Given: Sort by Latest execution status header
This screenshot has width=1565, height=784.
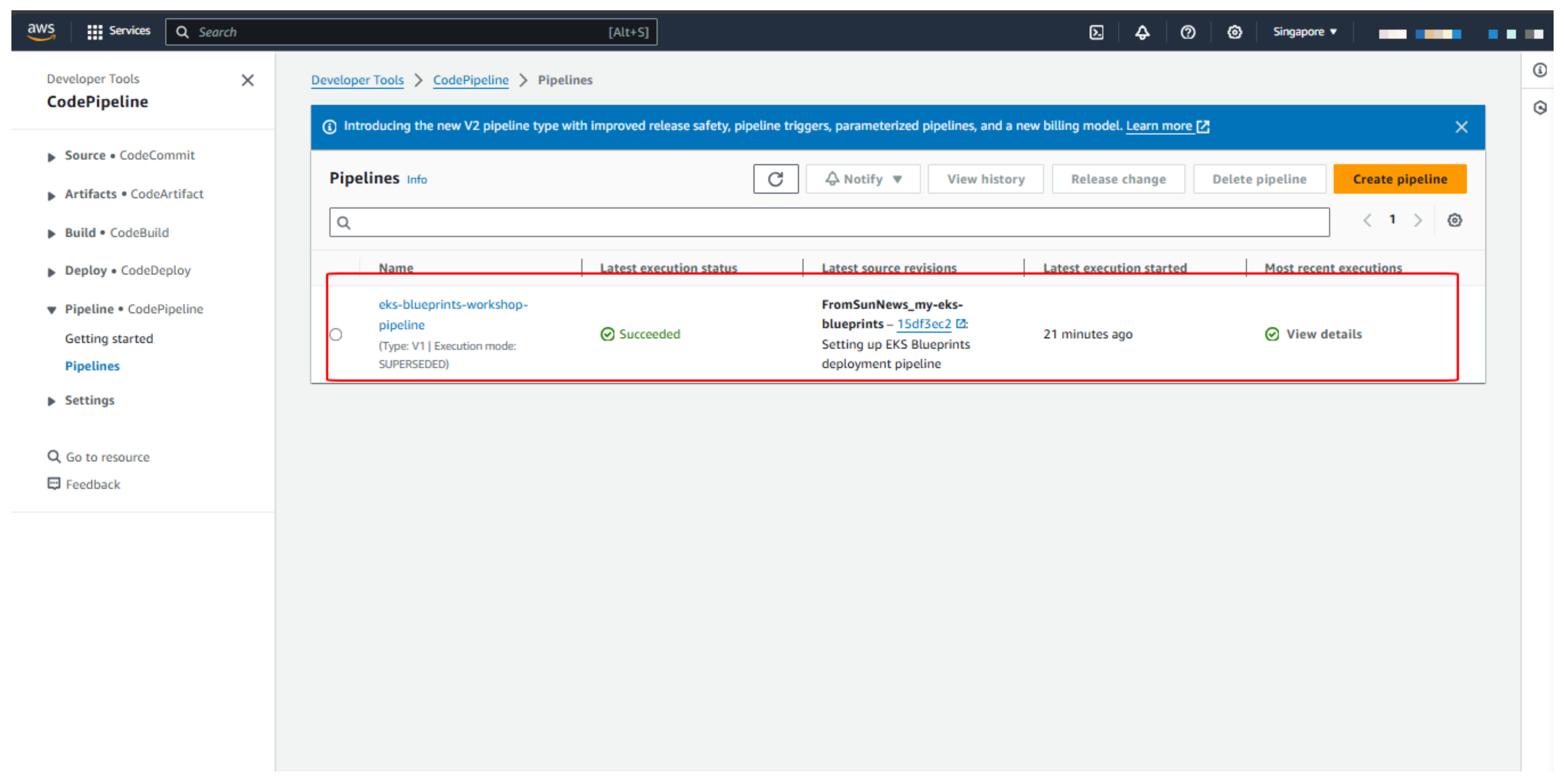Looking at the screenshot, I should (668, 268).
